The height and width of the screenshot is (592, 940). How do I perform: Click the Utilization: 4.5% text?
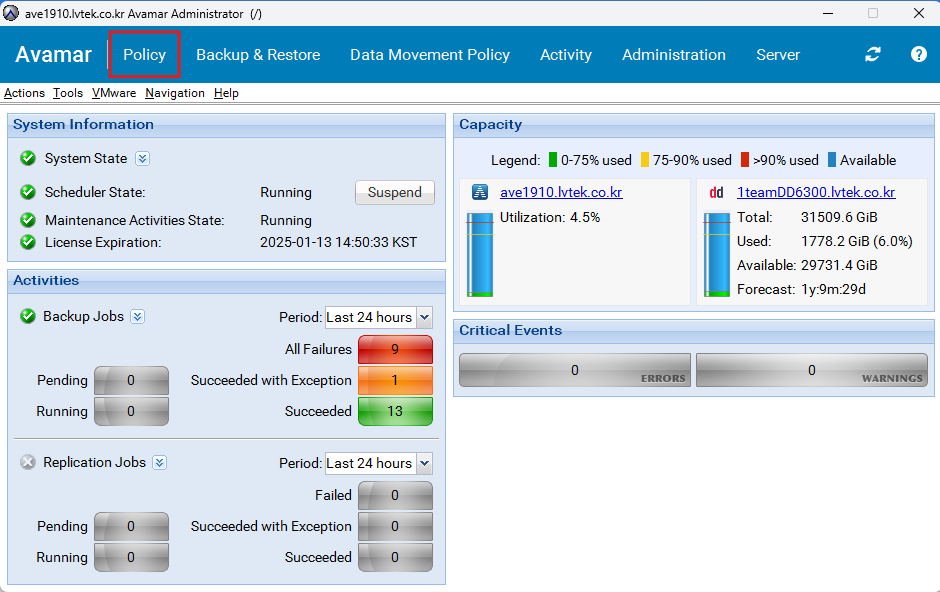[x=550, y=218]
